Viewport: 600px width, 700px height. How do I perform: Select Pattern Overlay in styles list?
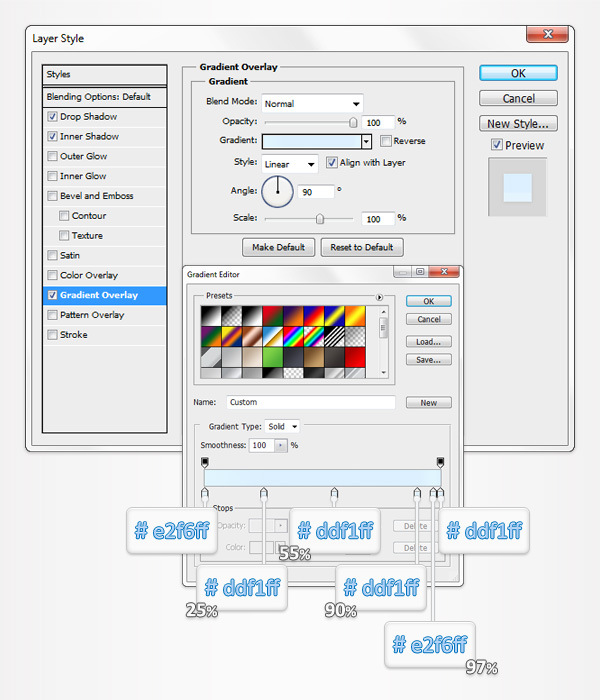[x=92, y=315]
